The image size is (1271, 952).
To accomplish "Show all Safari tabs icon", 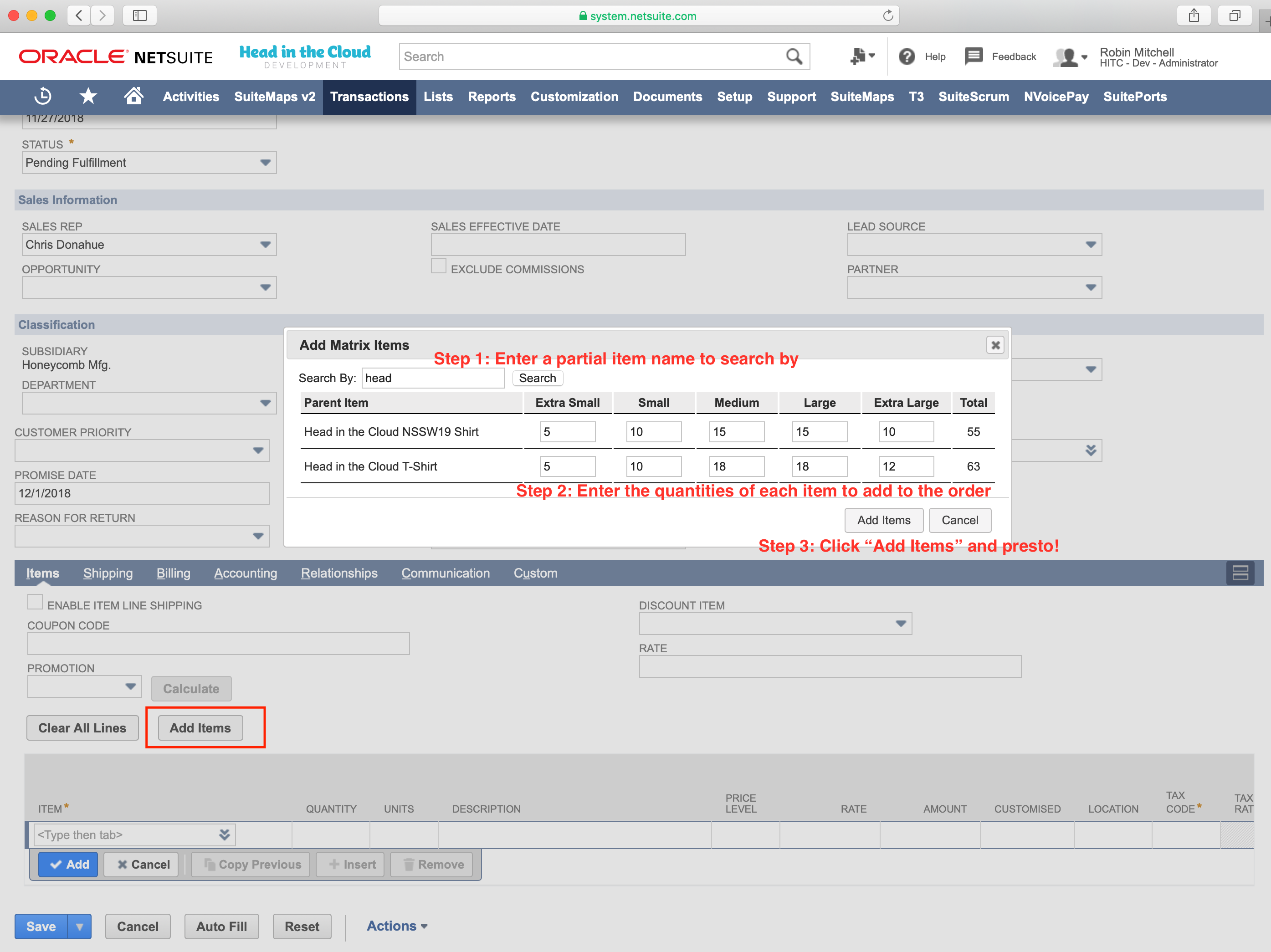I will (x=1234, y=15).
